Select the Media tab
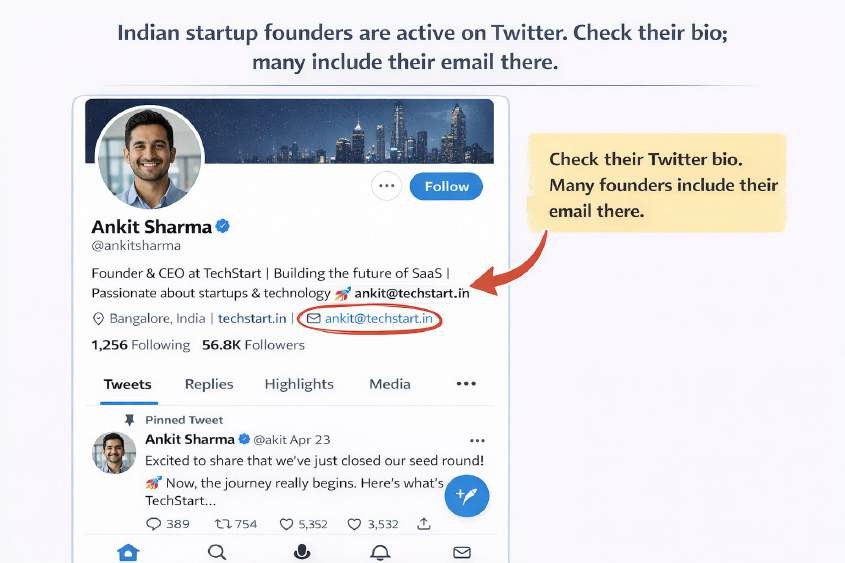Screen dimensions: 845x563 pos(389,384)
